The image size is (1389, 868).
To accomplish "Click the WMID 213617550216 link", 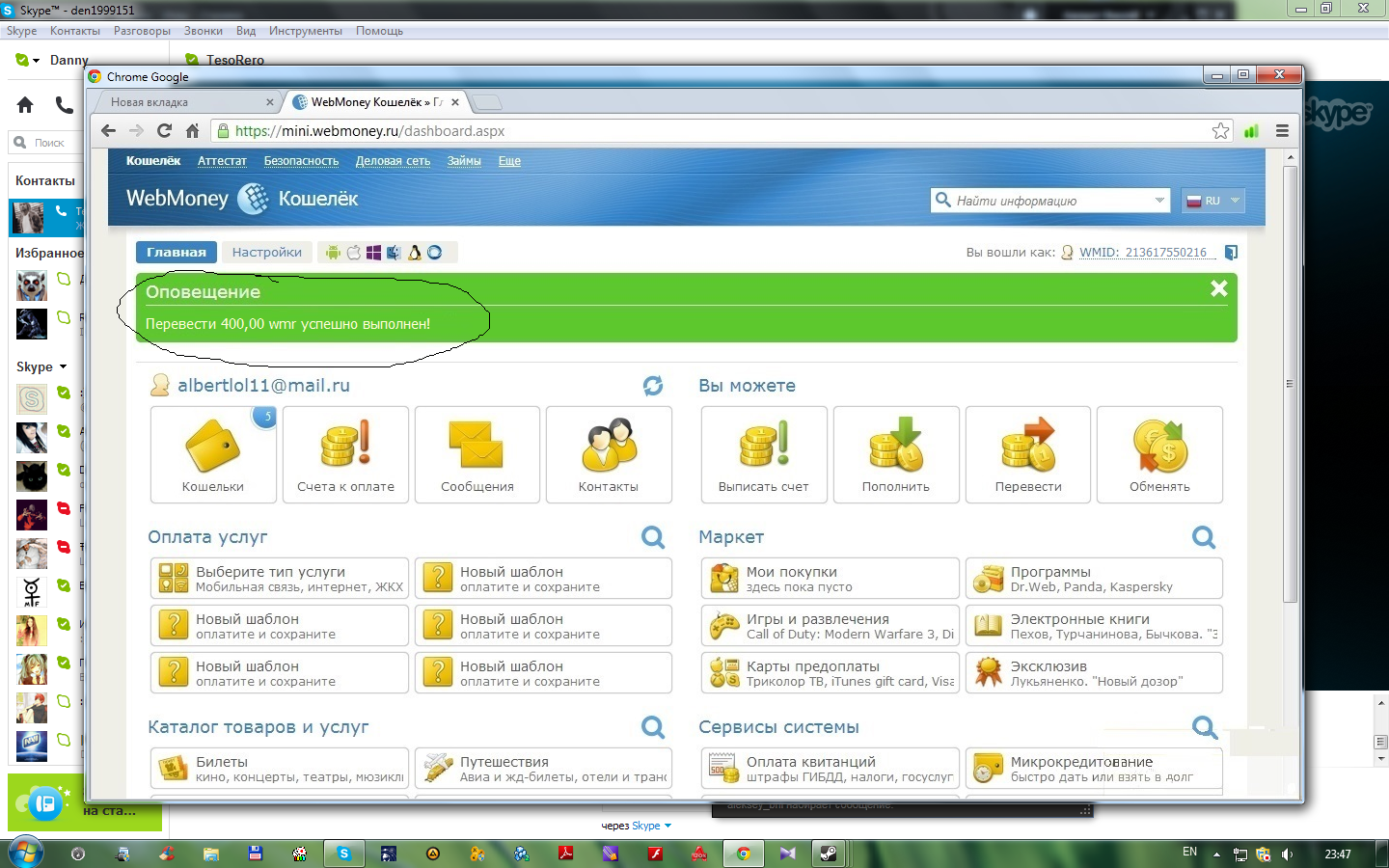I will tap(1143, 253).
